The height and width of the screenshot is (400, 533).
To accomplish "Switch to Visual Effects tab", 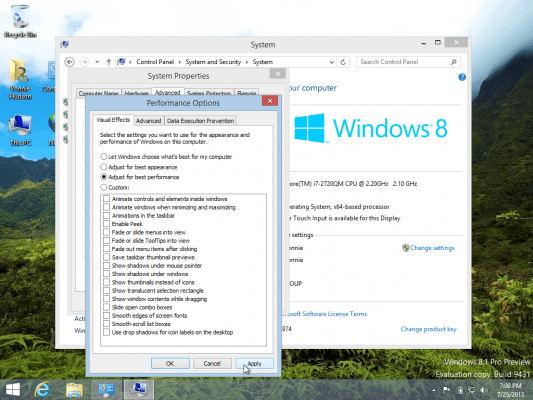I will [x=113, y=120].
